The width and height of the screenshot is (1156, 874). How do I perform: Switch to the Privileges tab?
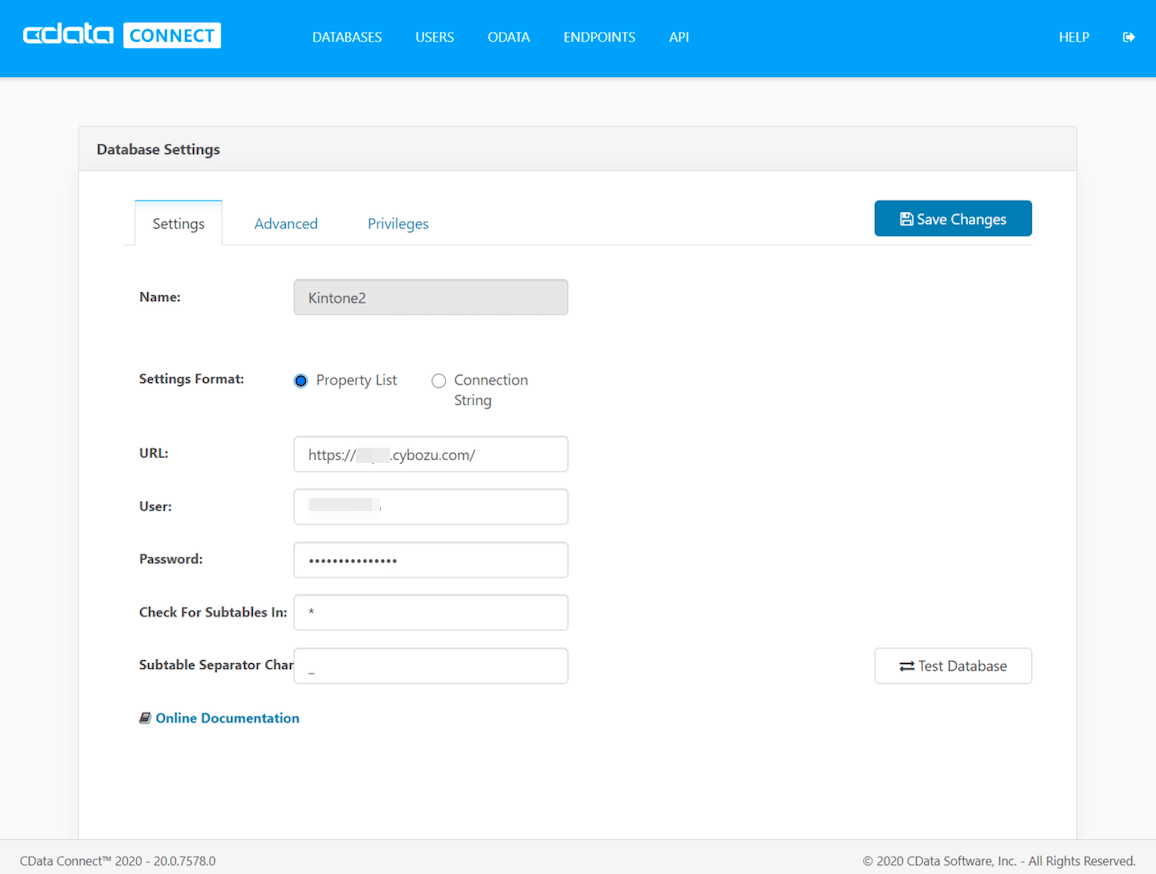[x=398, y=223]
